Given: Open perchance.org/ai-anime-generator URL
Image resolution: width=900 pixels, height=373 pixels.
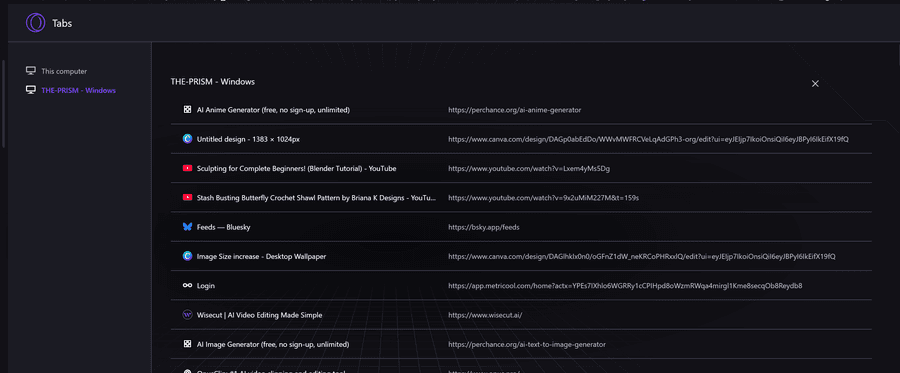Looking at the screenshot, I should point(514,110).
